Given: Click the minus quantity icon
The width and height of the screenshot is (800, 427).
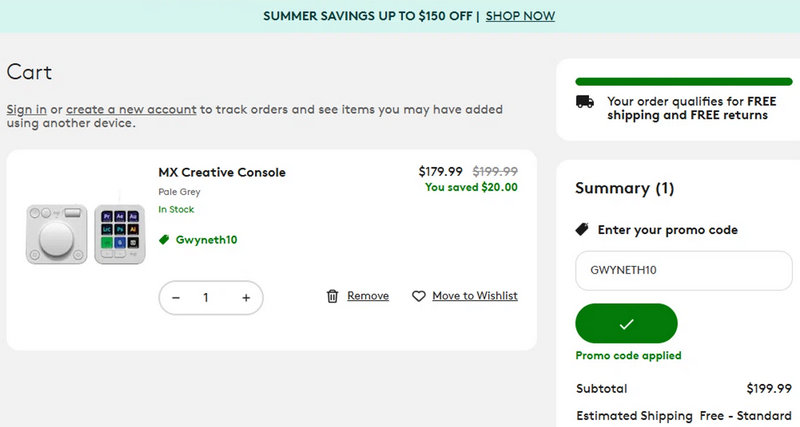Looking at the screenshot, I should tap(176, 298).
